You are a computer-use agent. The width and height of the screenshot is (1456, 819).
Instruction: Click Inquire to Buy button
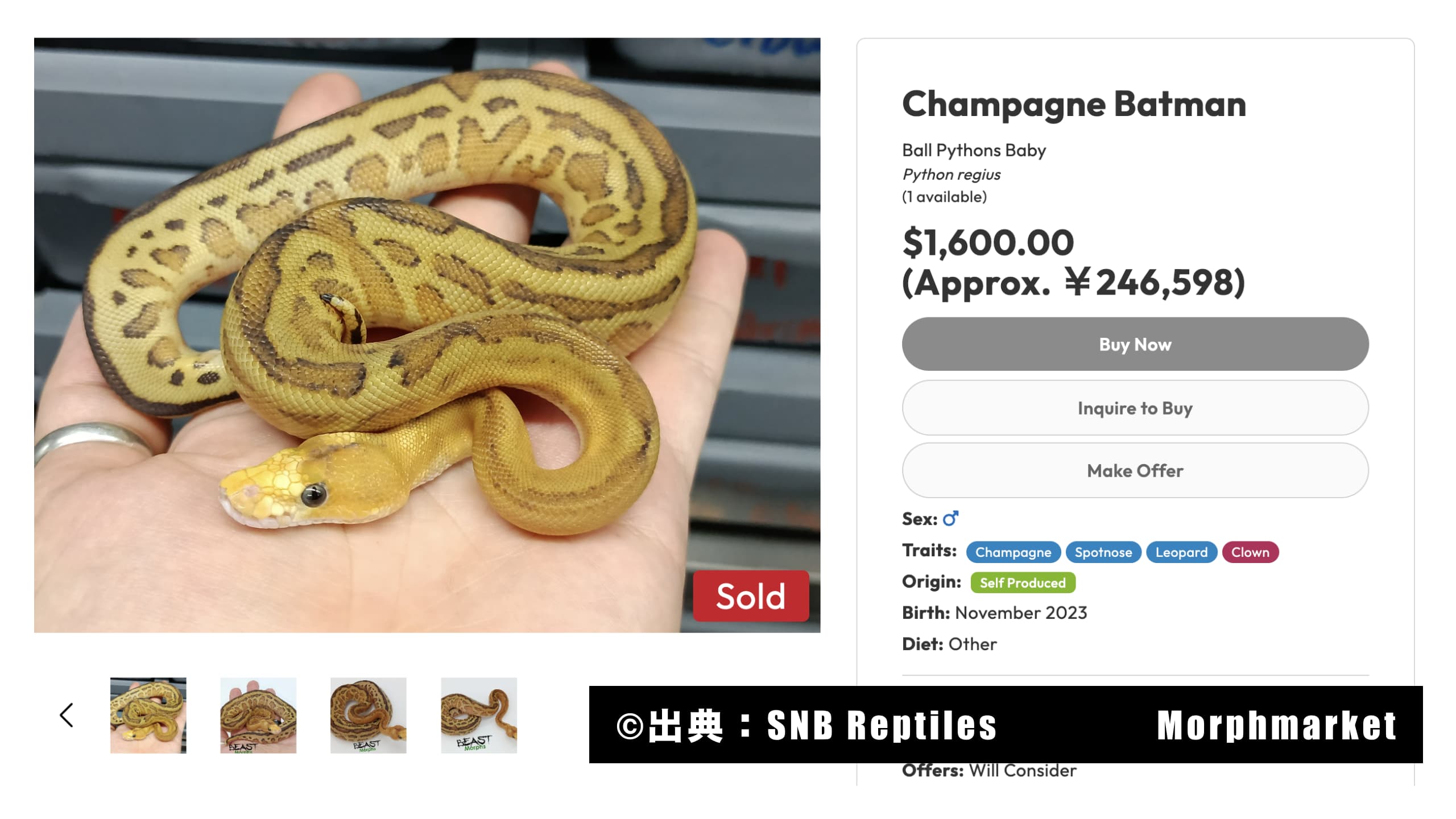click(x=1135, y=408)
